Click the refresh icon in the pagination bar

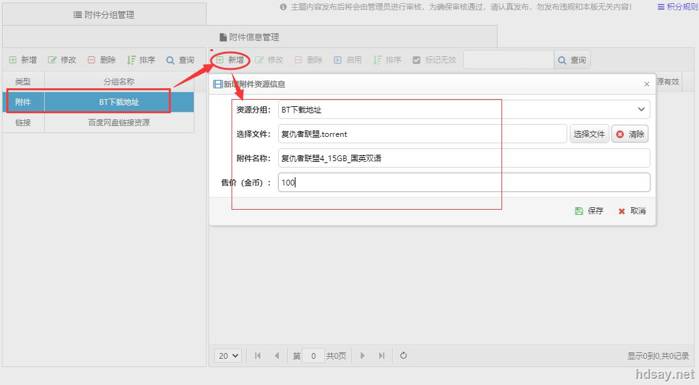click(403, 356)
